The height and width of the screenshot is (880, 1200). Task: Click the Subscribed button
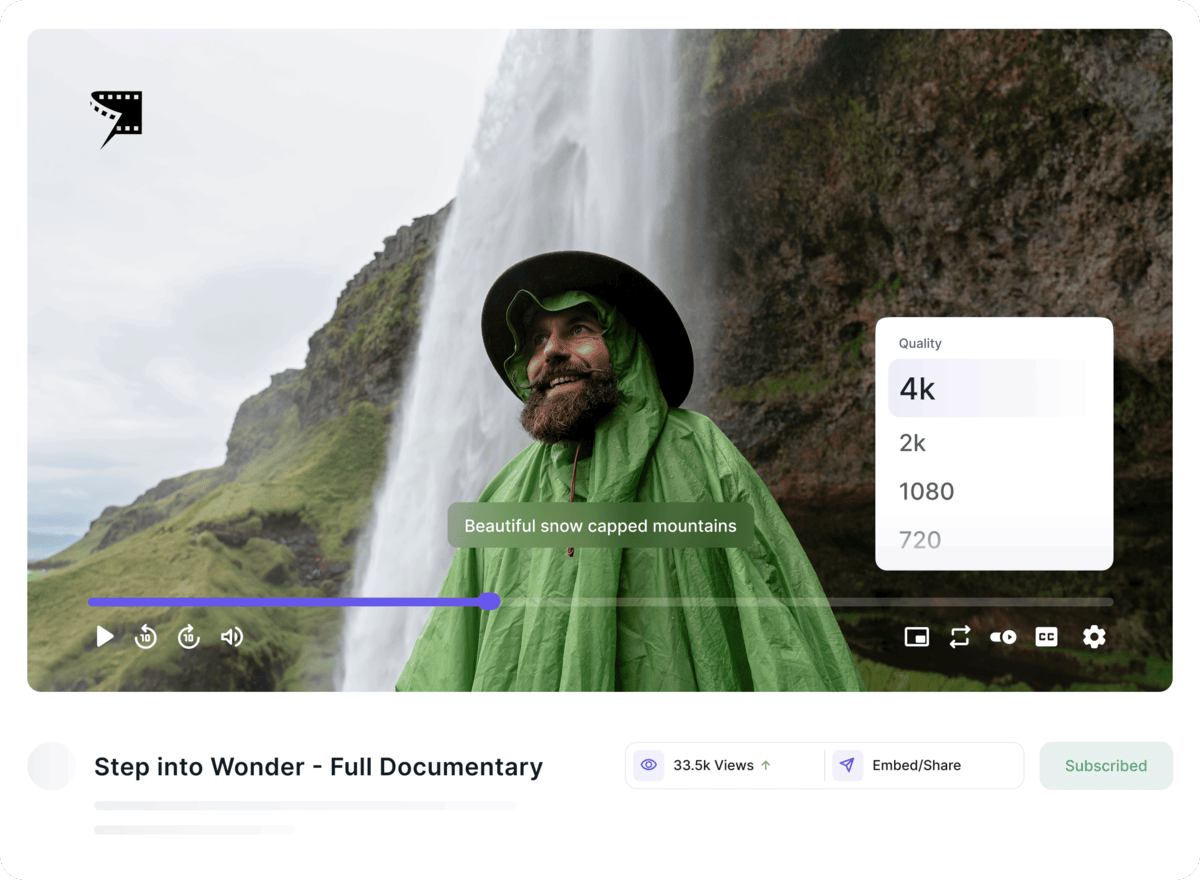coord(1105,766)
